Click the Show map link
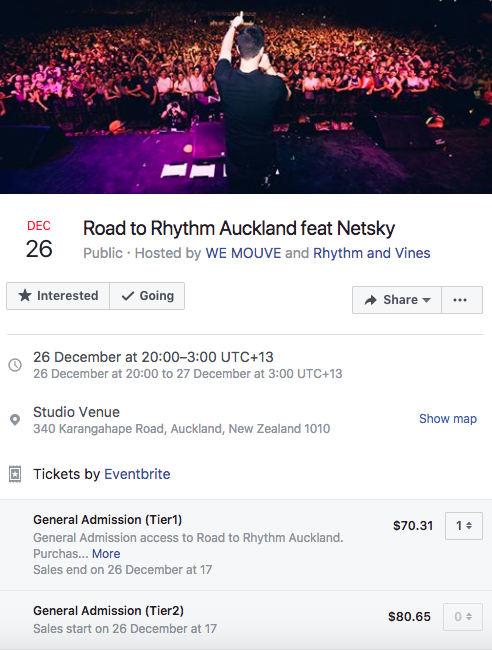Image resolution: width=492 pixels, height=650 pixels. [448, 419]
